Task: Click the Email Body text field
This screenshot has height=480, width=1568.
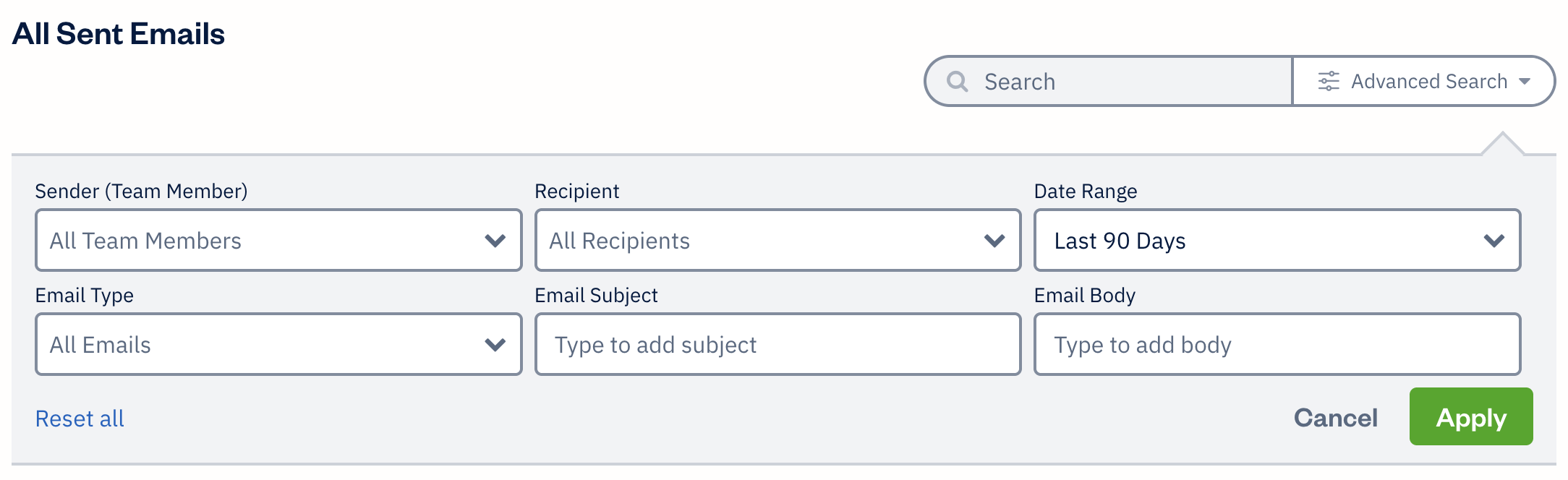Action: tap(1277, 344)
